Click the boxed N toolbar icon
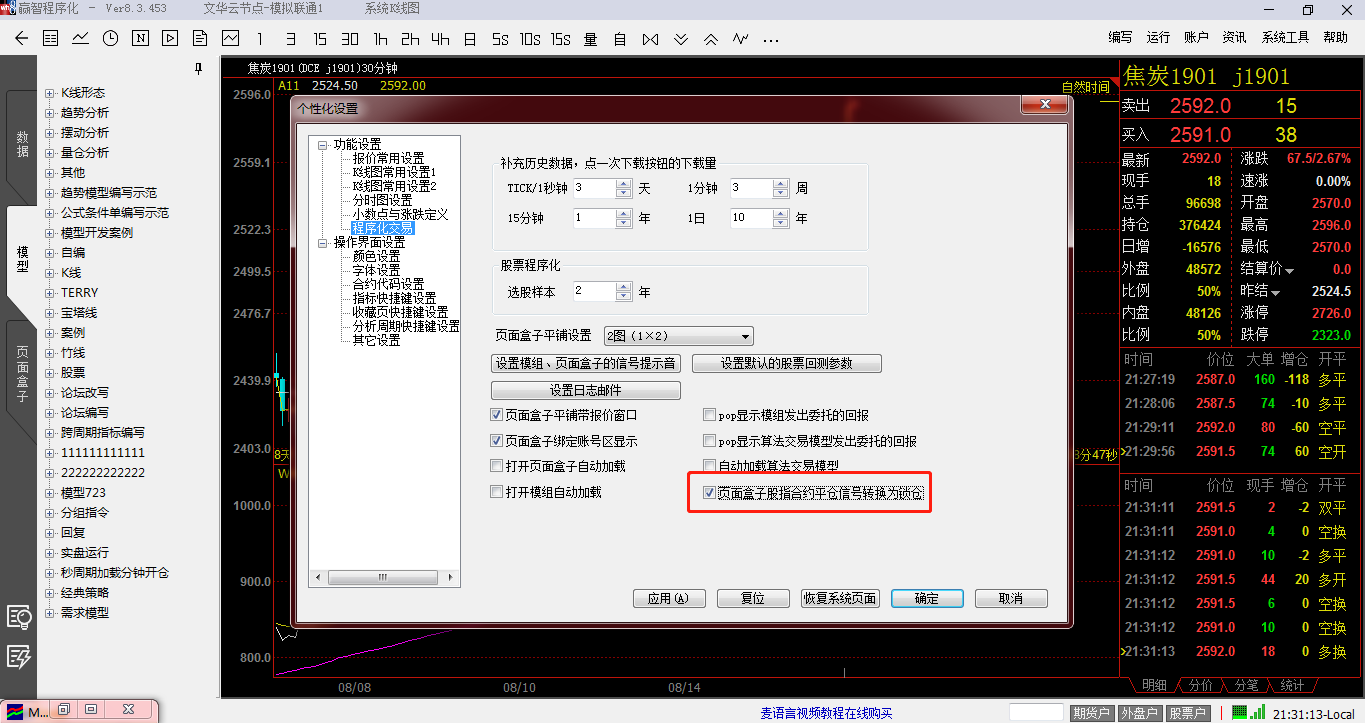 point(140,39)
